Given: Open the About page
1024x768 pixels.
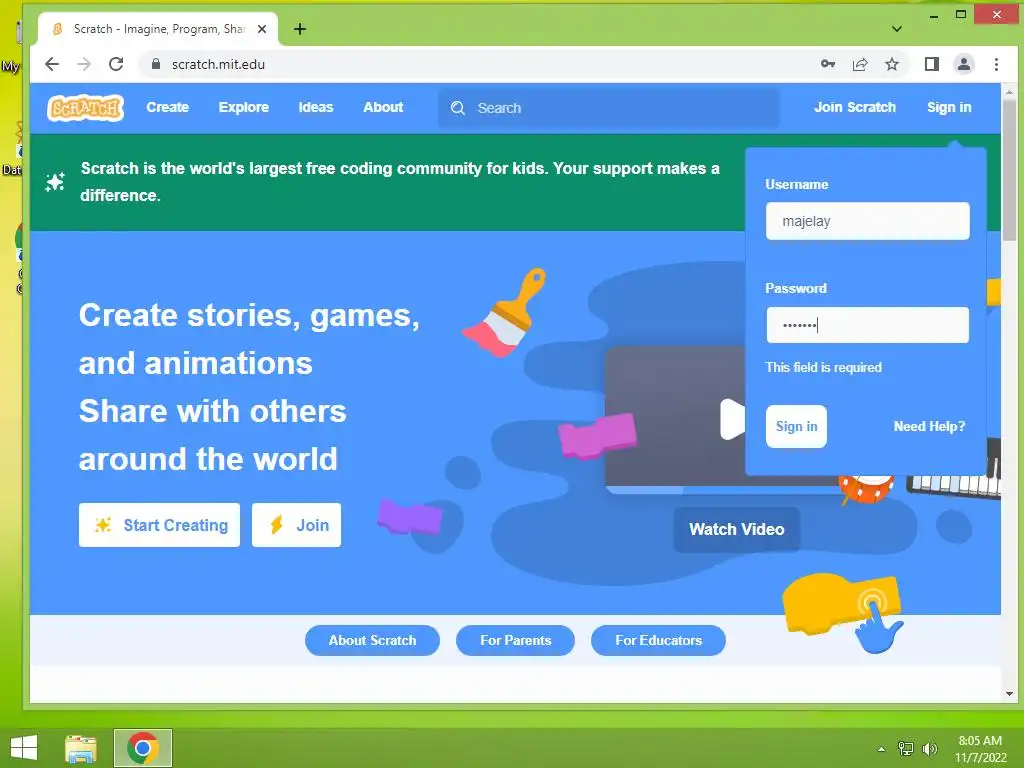Looking at the screenshot, I should 383,107.
